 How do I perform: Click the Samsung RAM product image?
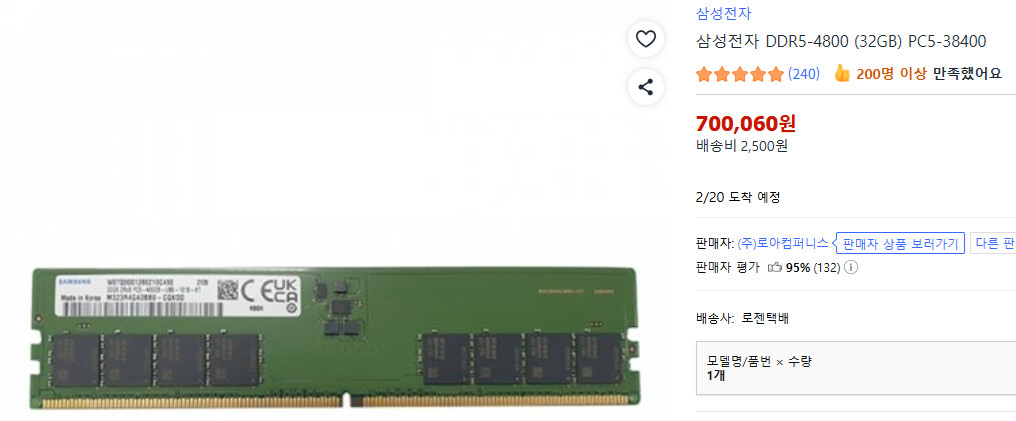(334, 337)
